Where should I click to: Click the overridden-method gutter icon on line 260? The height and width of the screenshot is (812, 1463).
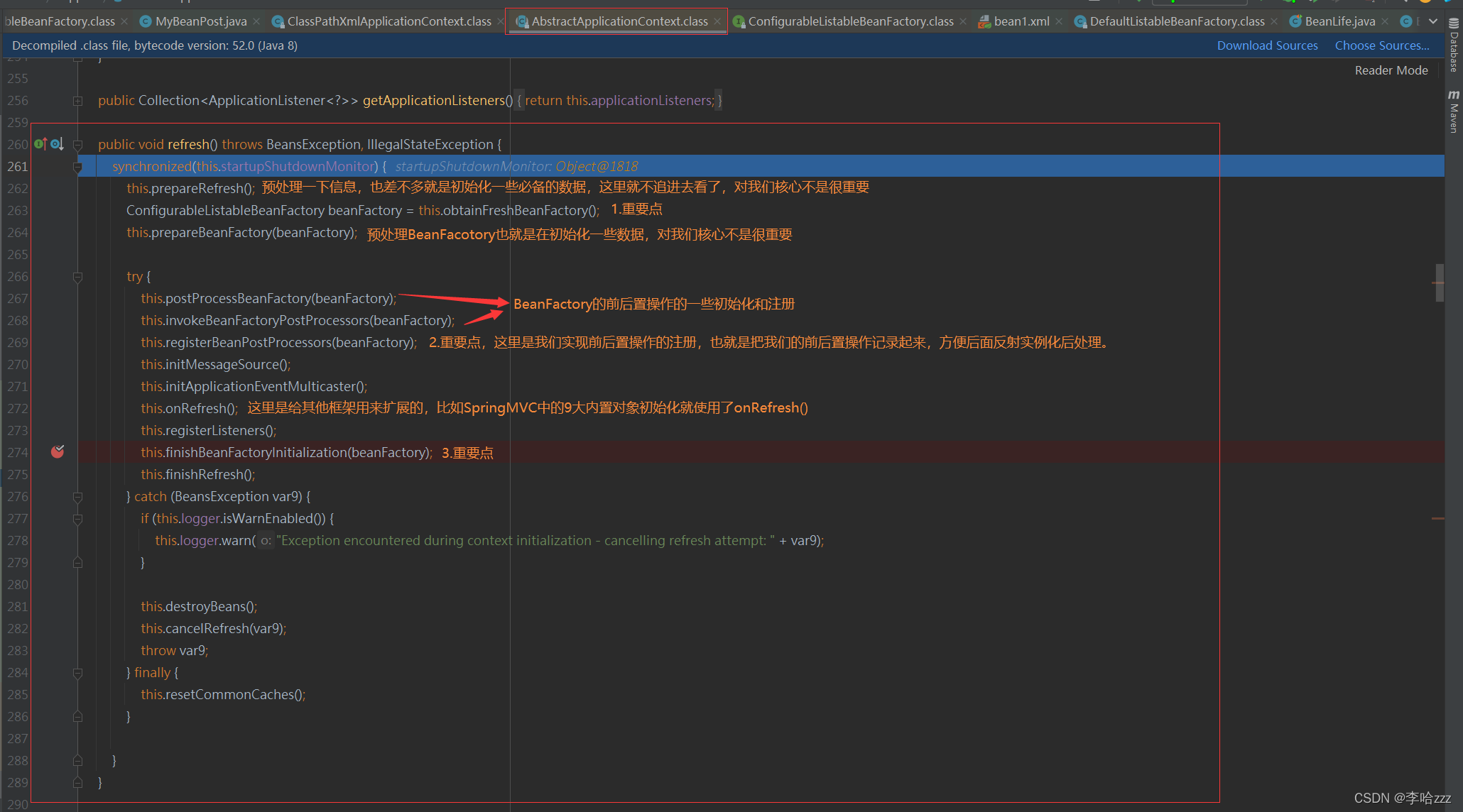point(57,144)
